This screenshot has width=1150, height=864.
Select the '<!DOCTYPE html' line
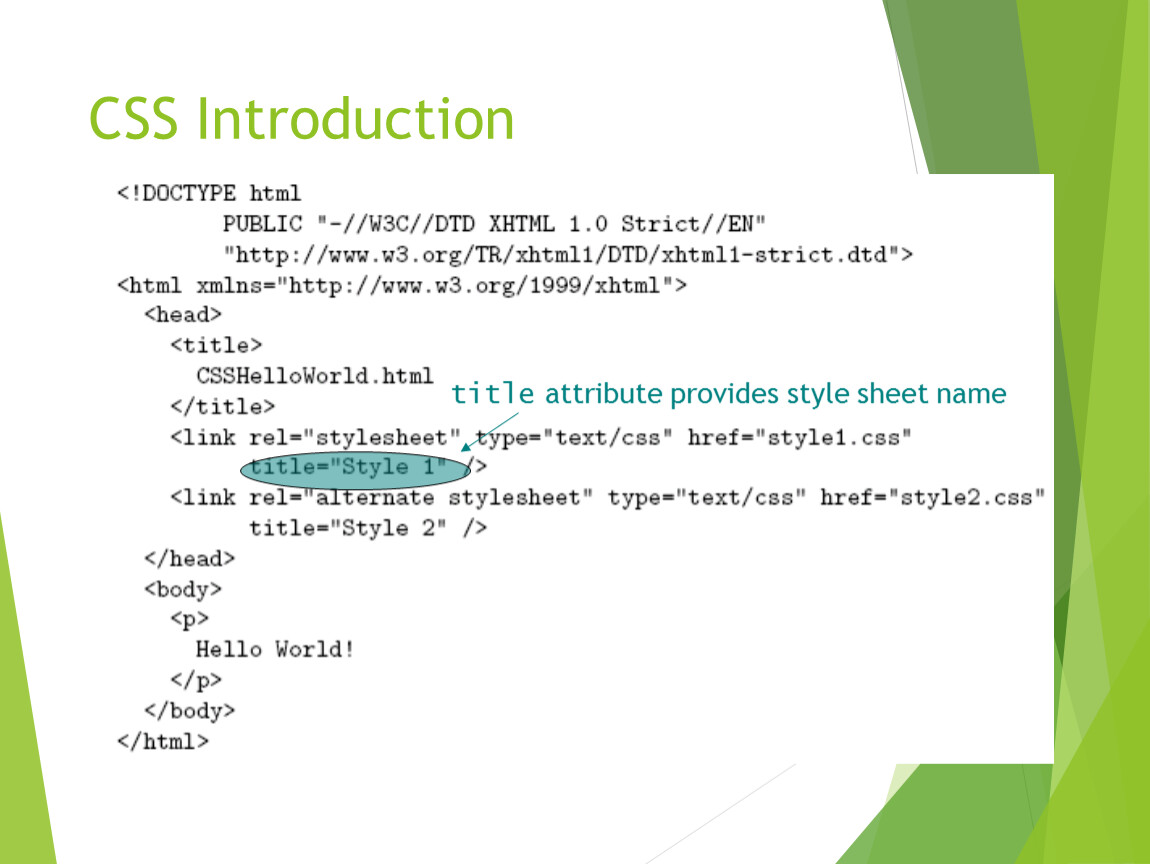click(209, 194)
